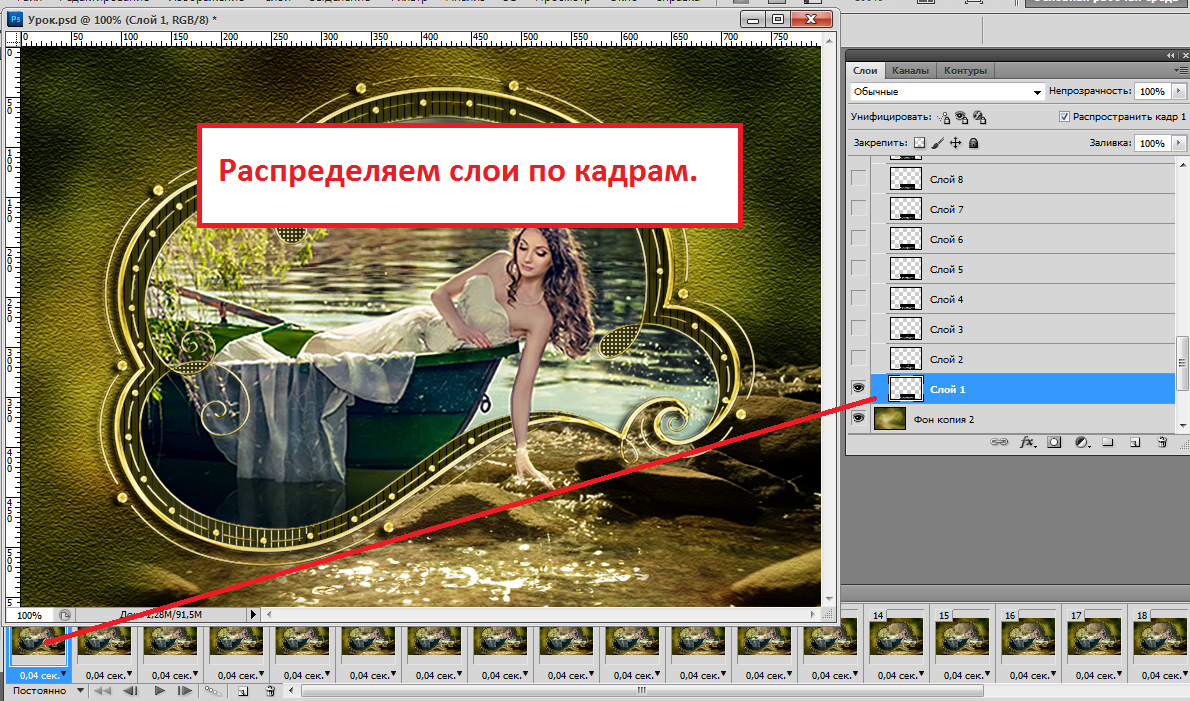Uncheck Распространить кадр 1 checkbox

[1064, 117]
